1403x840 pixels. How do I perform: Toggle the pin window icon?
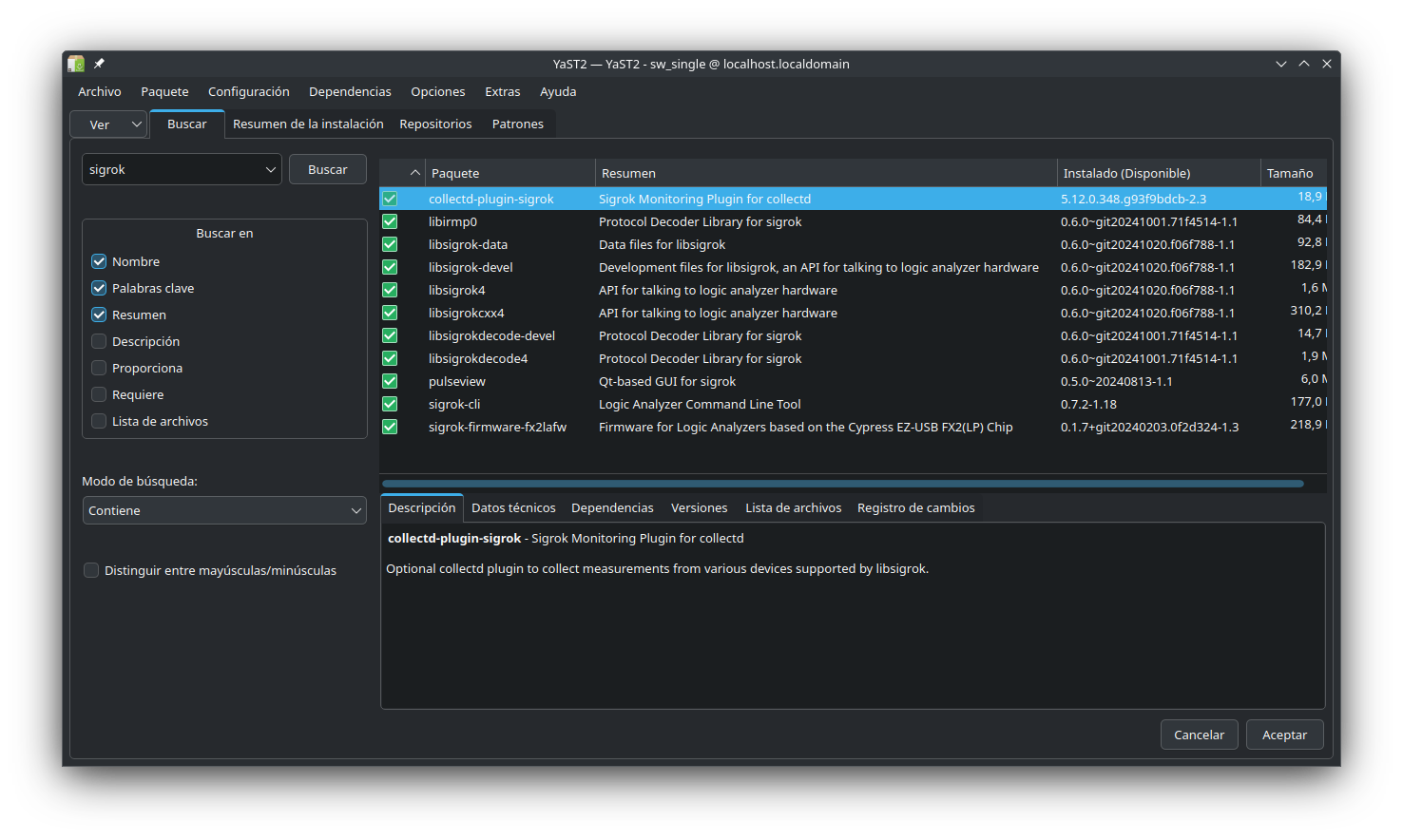click(x=99, y=64)
